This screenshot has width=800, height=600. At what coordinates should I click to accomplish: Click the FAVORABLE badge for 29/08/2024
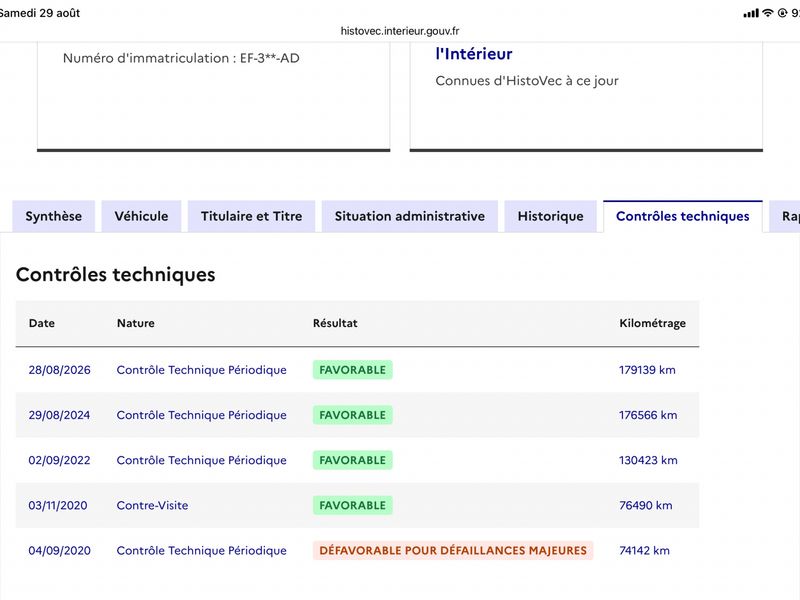353,415
